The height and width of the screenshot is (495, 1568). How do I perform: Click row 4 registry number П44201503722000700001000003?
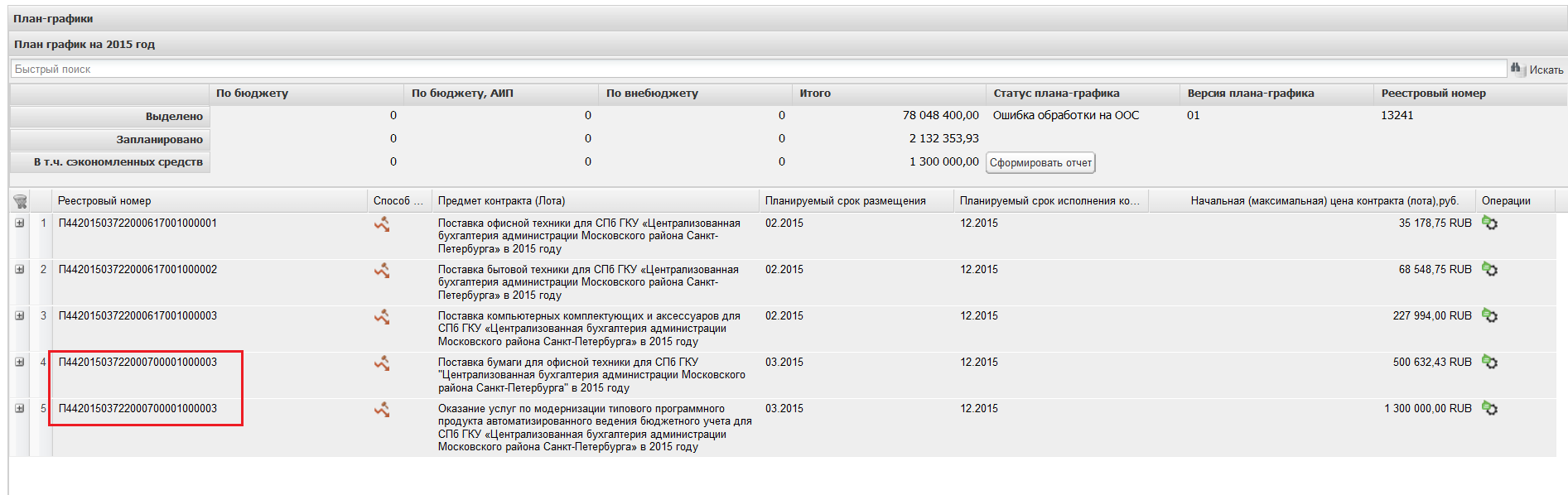138,362
